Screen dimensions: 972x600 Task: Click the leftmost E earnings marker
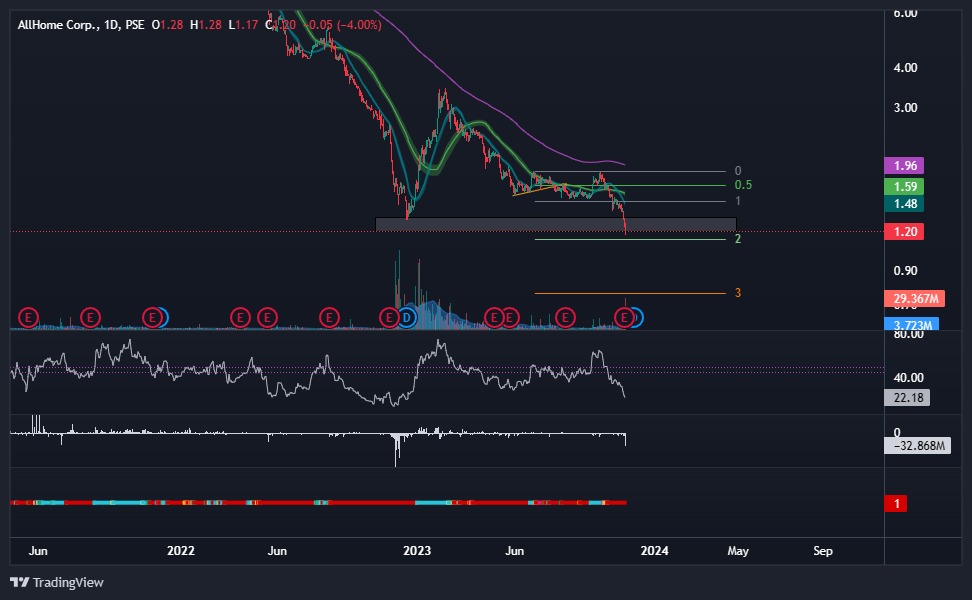(26, 317)
